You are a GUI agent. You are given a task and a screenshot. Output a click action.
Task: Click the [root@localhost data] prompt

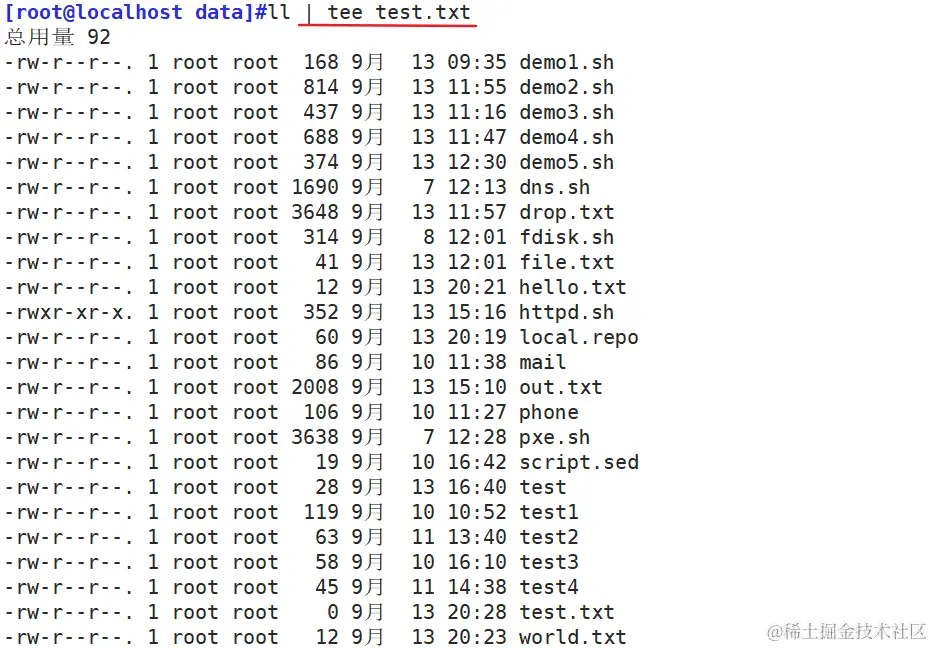tap(128, 13)
